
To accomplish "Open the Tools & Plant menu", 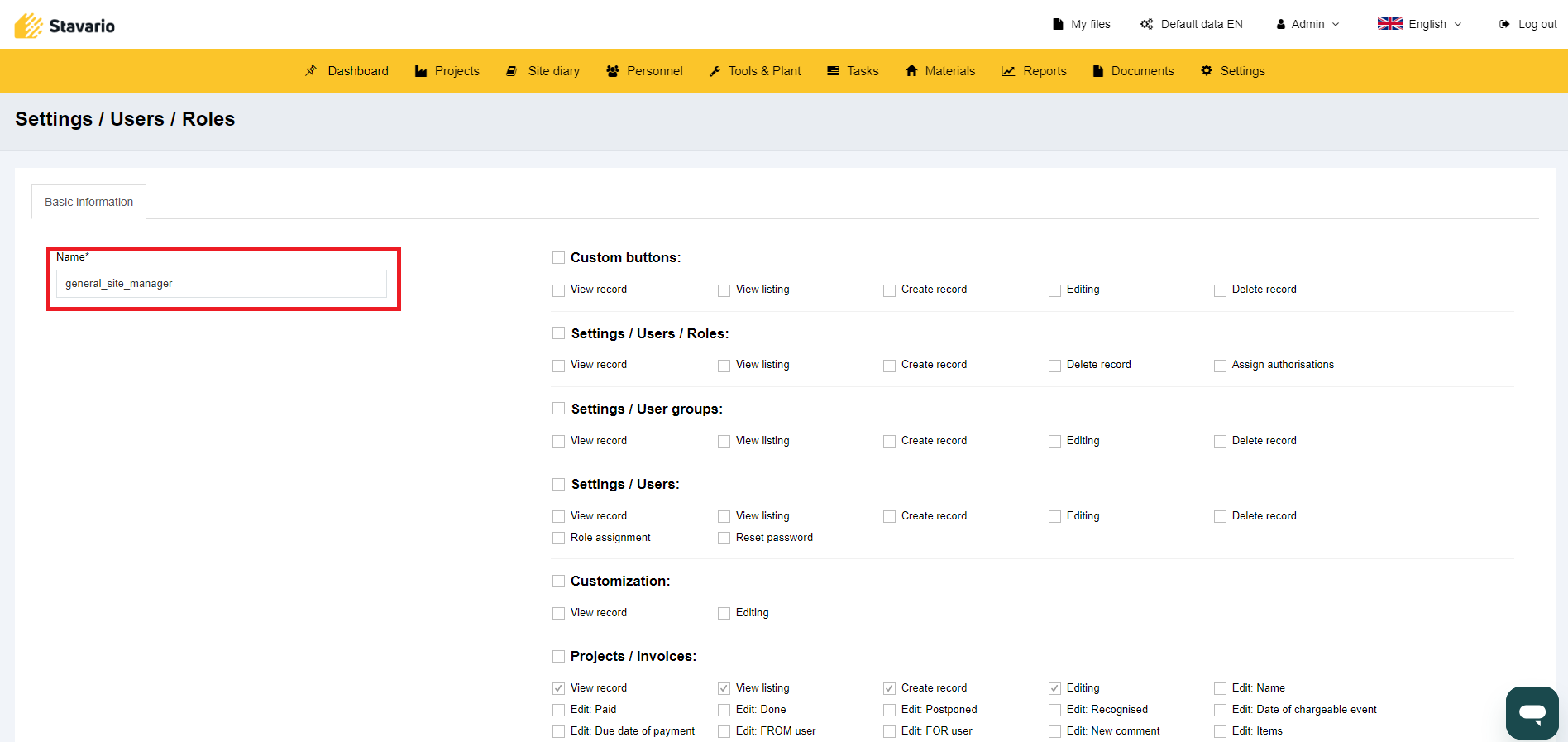I will point(765,71).
